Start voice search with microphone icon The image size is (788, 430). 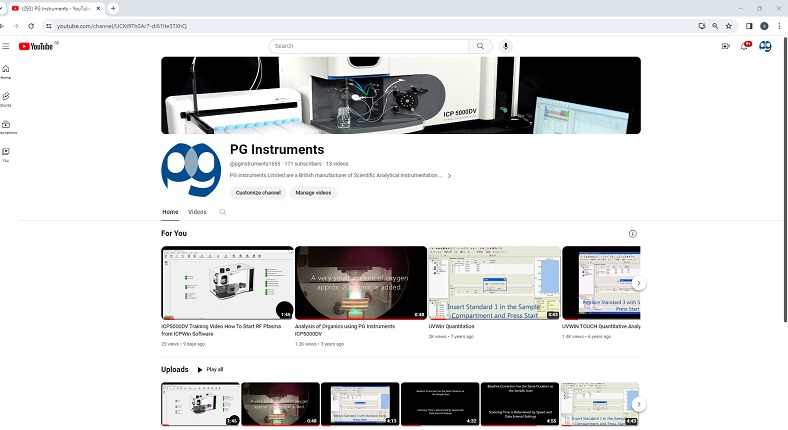[506, 46]
